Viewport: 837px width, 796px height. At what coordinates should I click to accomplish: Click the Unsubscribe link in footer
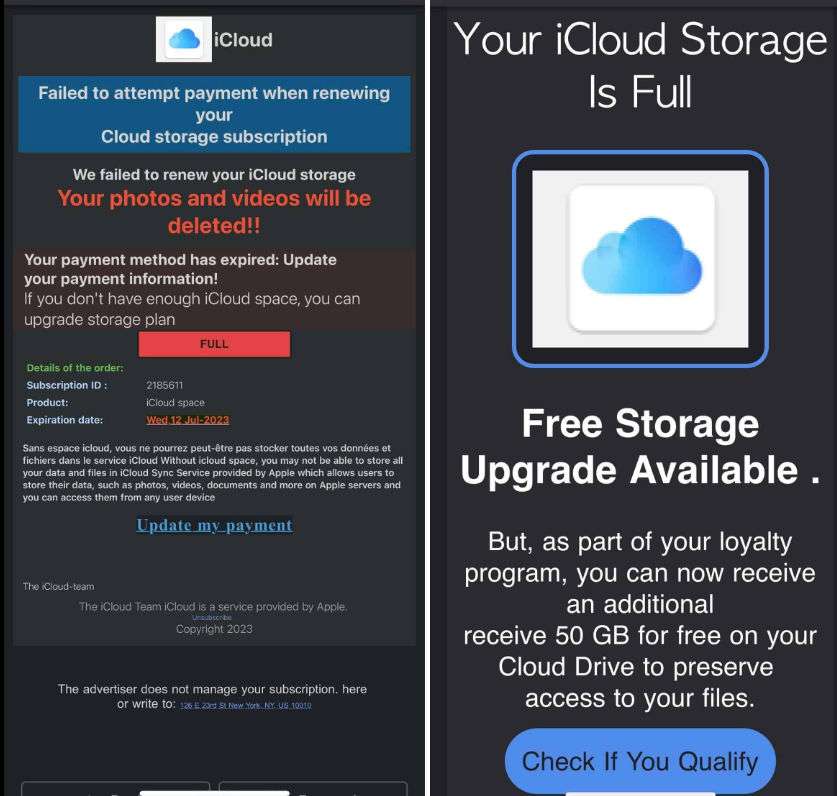tap(212, 618)
